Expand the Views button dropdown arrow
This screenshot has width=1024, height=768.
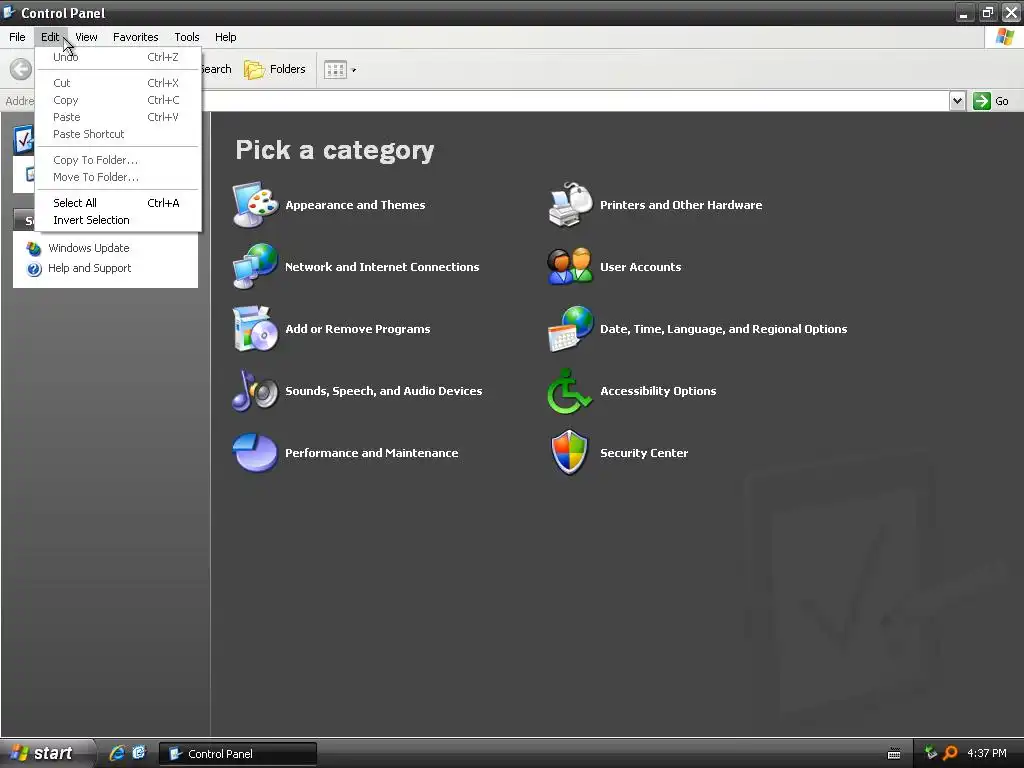coord(354,70)
